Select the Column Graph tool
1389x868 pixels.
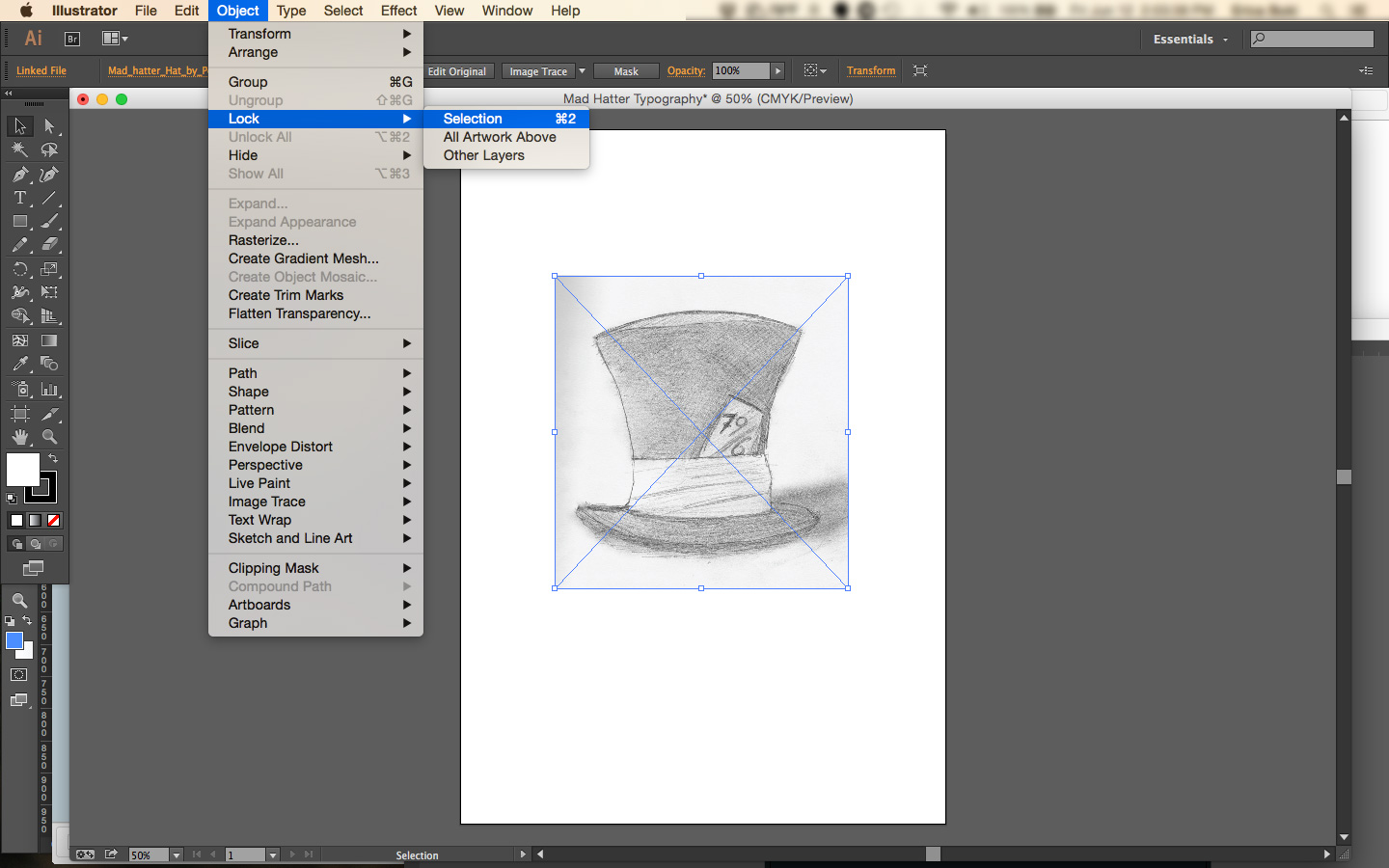[x=49, y=389]
